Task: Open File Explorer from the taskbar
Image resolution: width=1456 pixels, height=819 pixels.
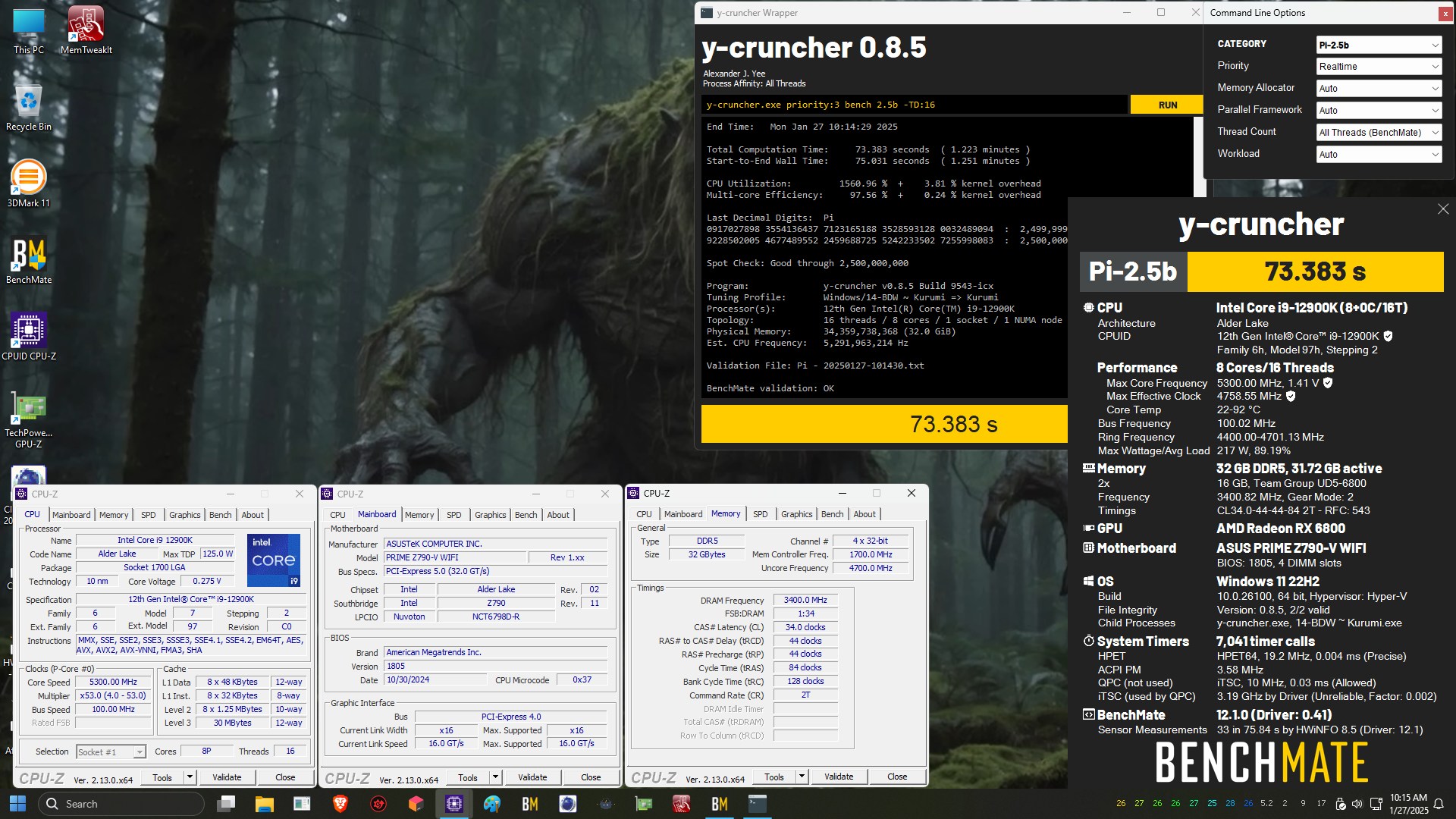Action: tap(264, 804)
